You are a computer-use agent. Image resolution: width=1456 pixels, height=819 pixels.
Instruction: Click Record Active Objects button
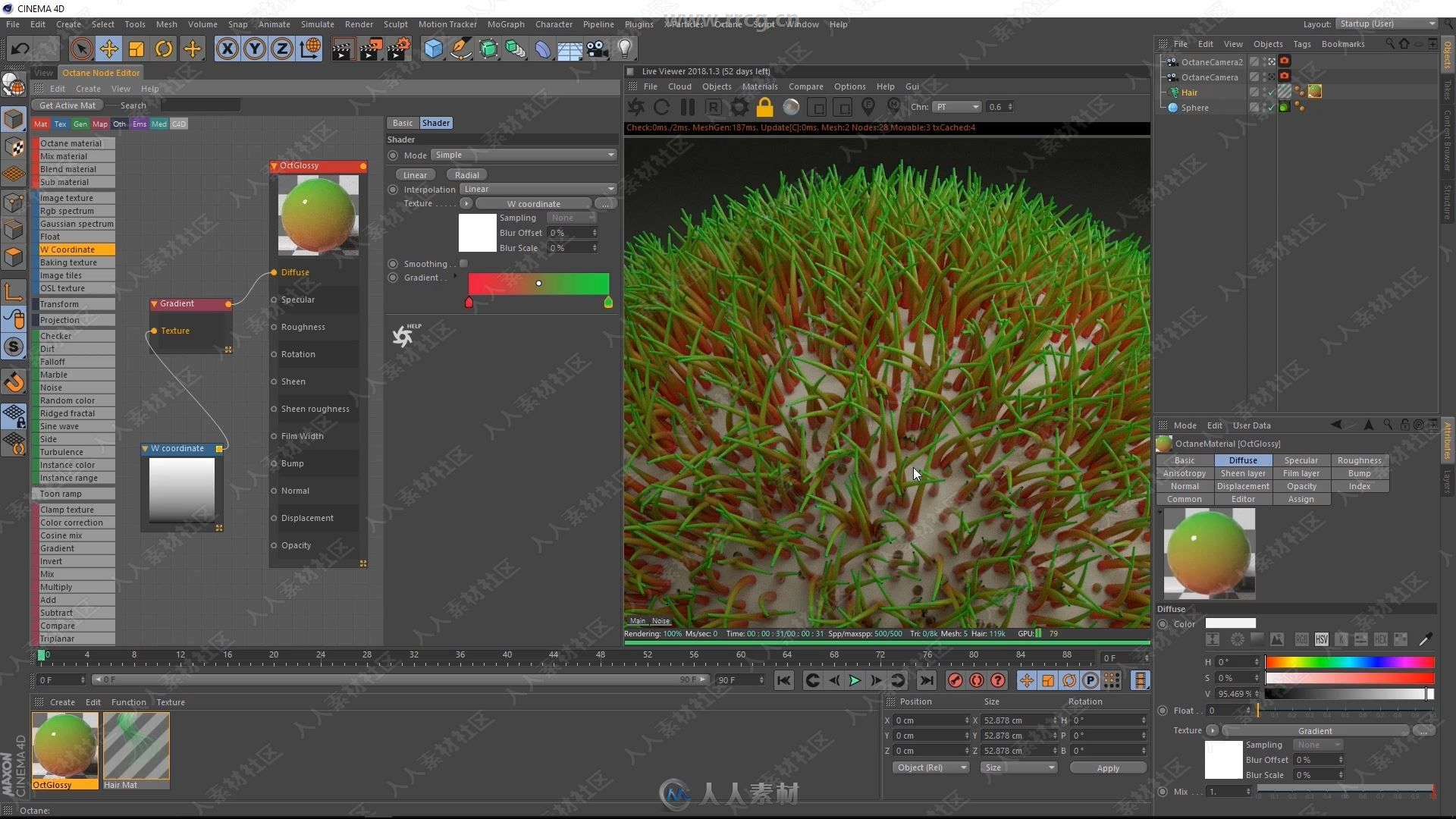(x=955, y=681)
